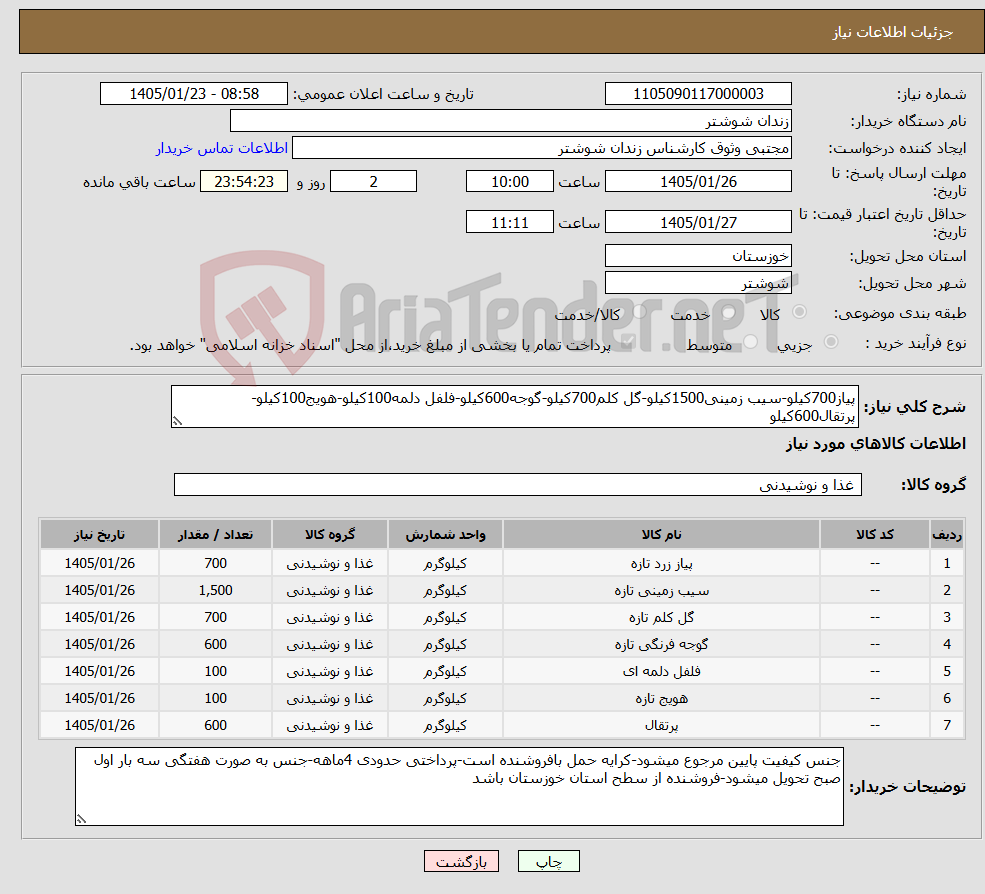Click the general need description textarea

pyautogui.click(x=514, y=406)
